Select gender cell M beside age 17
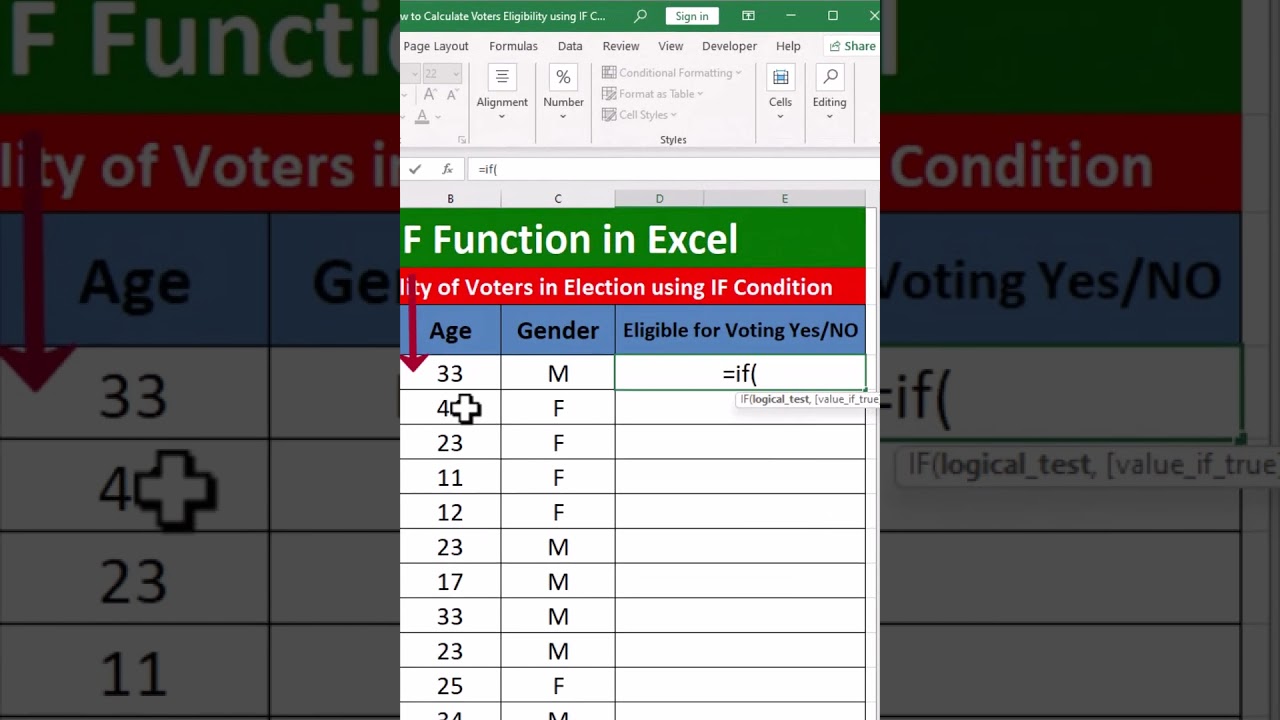Viewport: 1280px width, 720px height. point(558,581)
